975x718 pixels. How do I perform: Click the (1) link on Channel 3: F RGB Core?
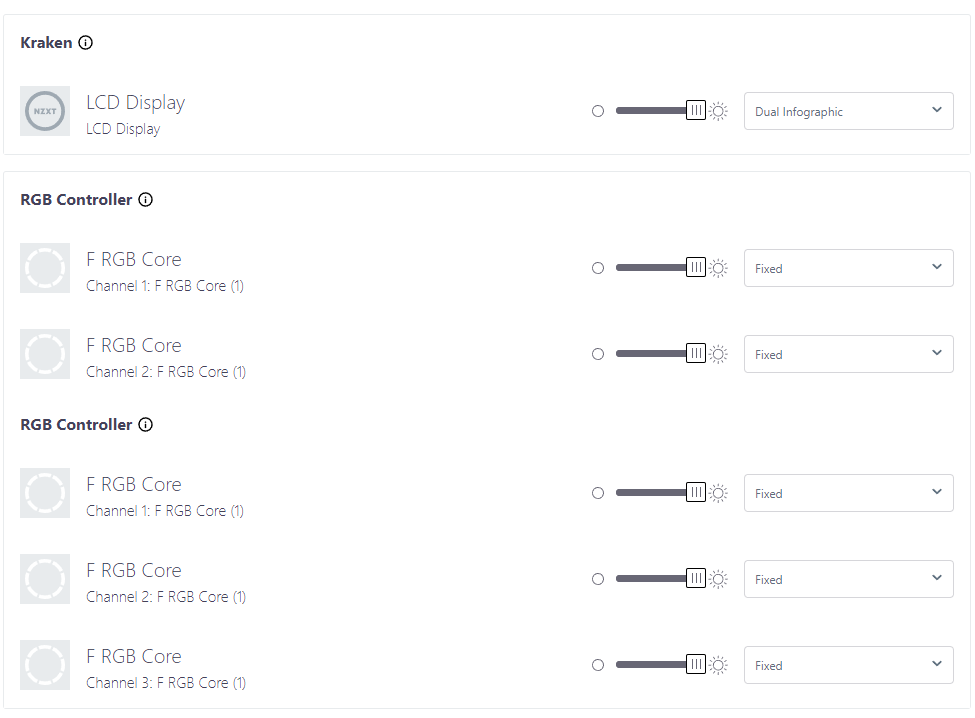point(239,683)
